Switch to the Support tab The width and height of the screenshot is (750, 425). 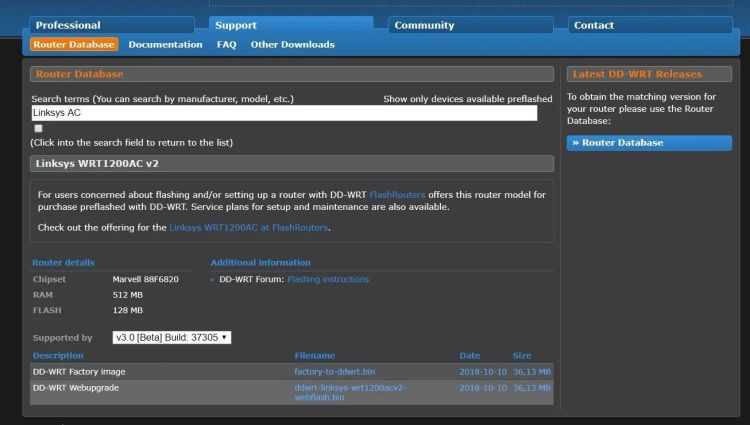[236, 25]
